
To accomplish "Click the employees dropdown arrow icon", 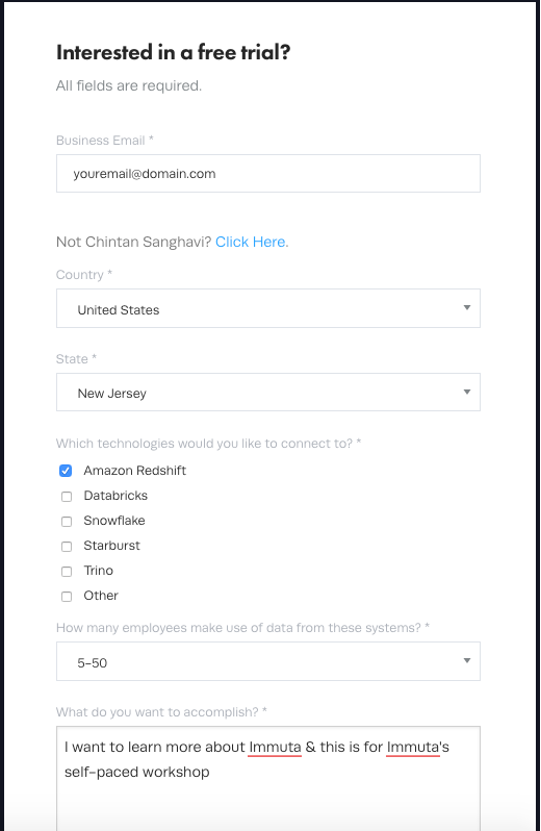I will pyautogui.click(x=467, y=661).
